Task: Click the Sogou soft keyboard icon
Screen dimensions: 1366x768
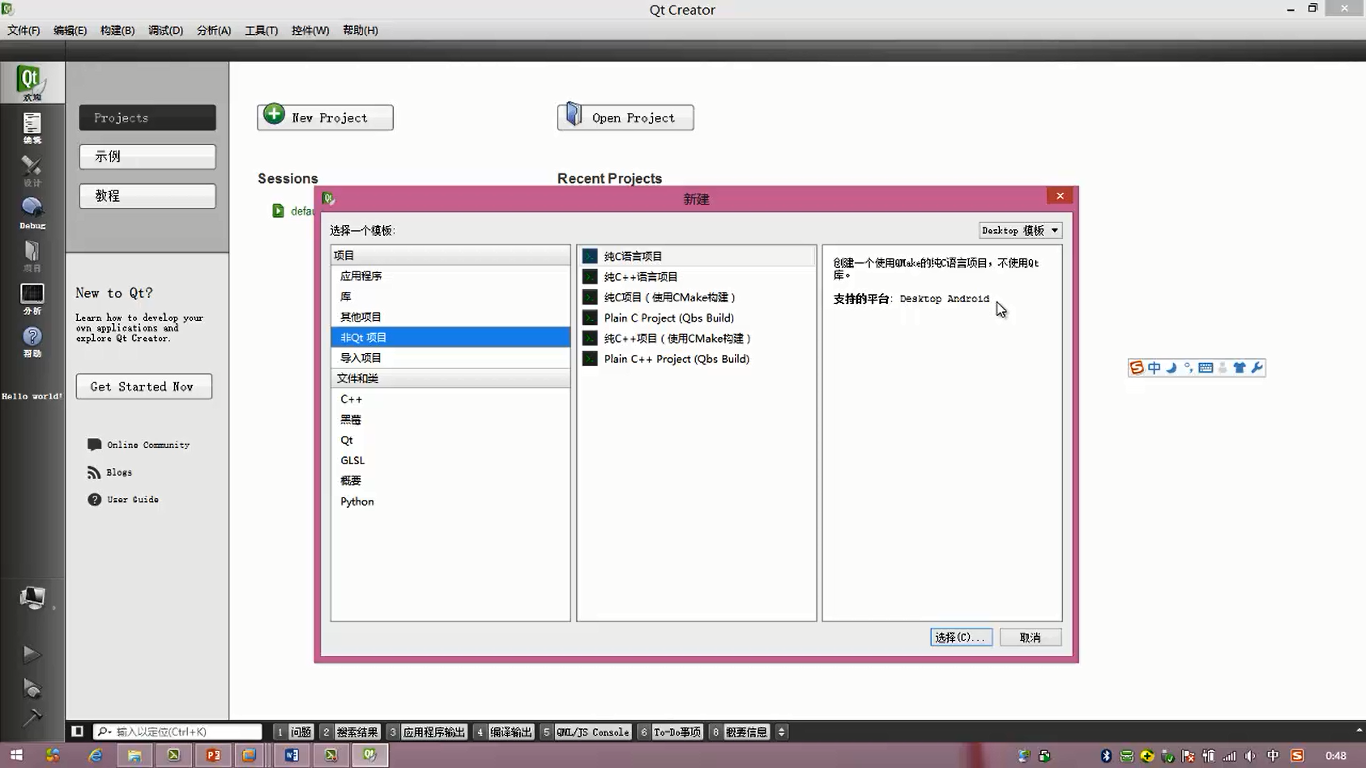Action: [x=1205, y=368]
